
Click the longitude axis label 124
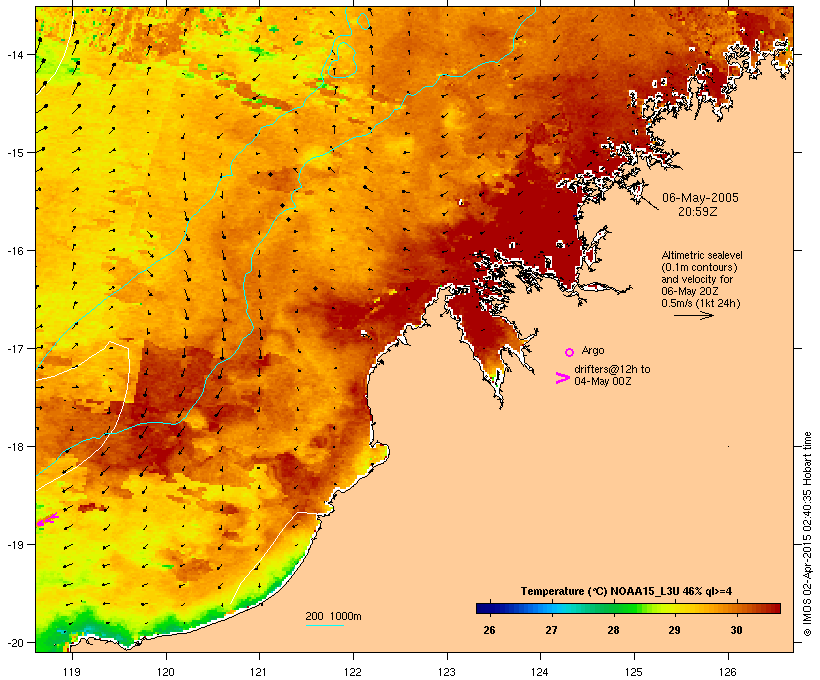(540, 672)
